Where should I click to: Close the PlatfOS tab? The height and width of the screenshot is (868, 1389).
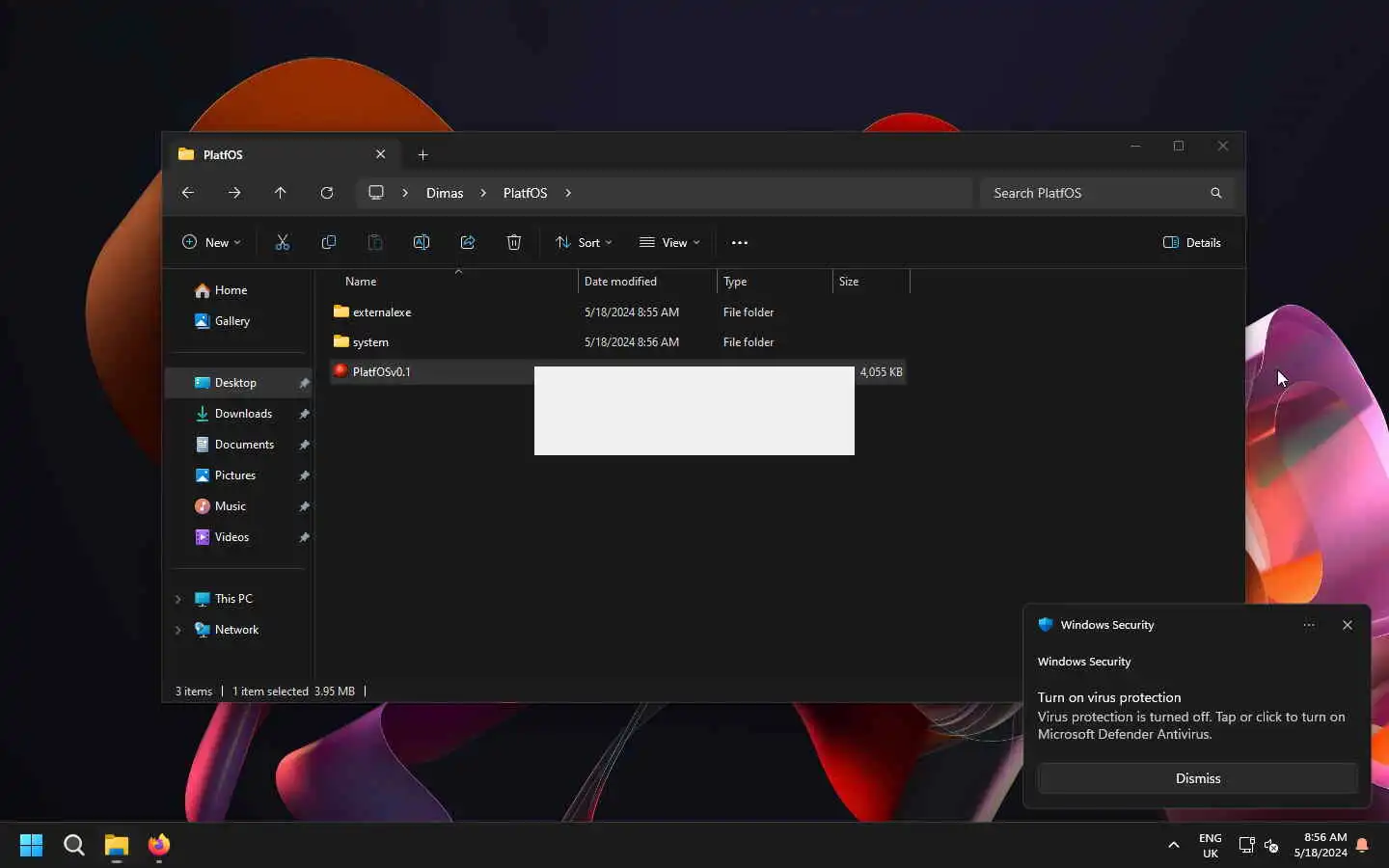(x=380, y=154)
